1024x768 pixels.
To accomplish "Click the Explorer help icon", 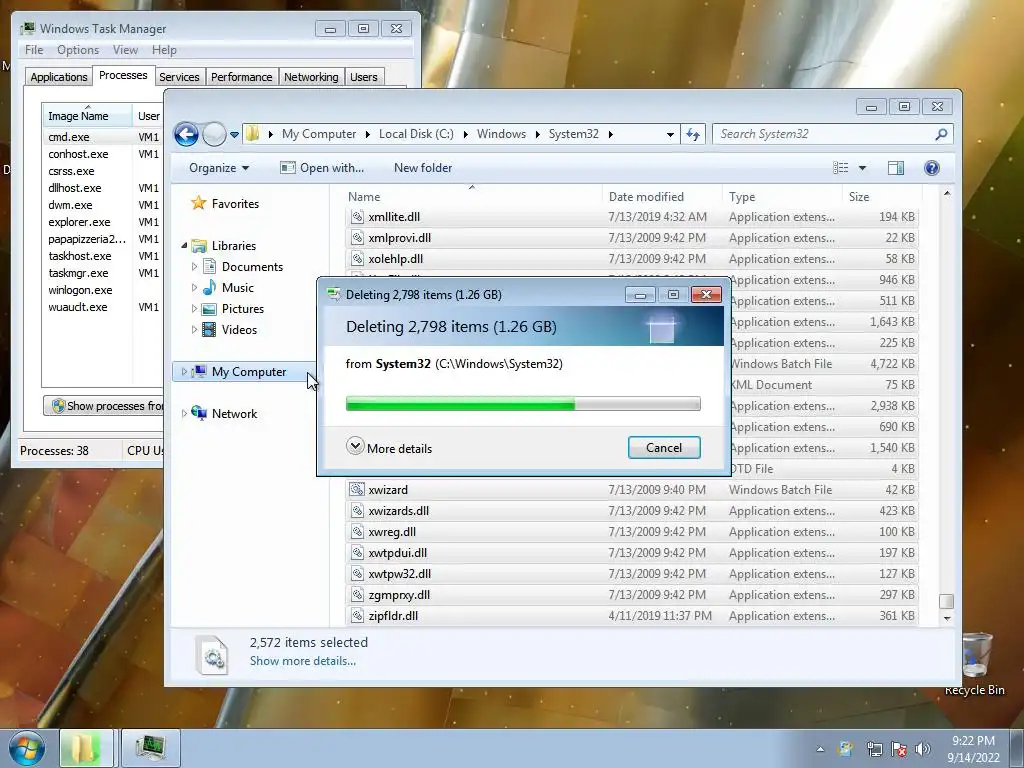I will pyautogui.click(x=932, y=168).
